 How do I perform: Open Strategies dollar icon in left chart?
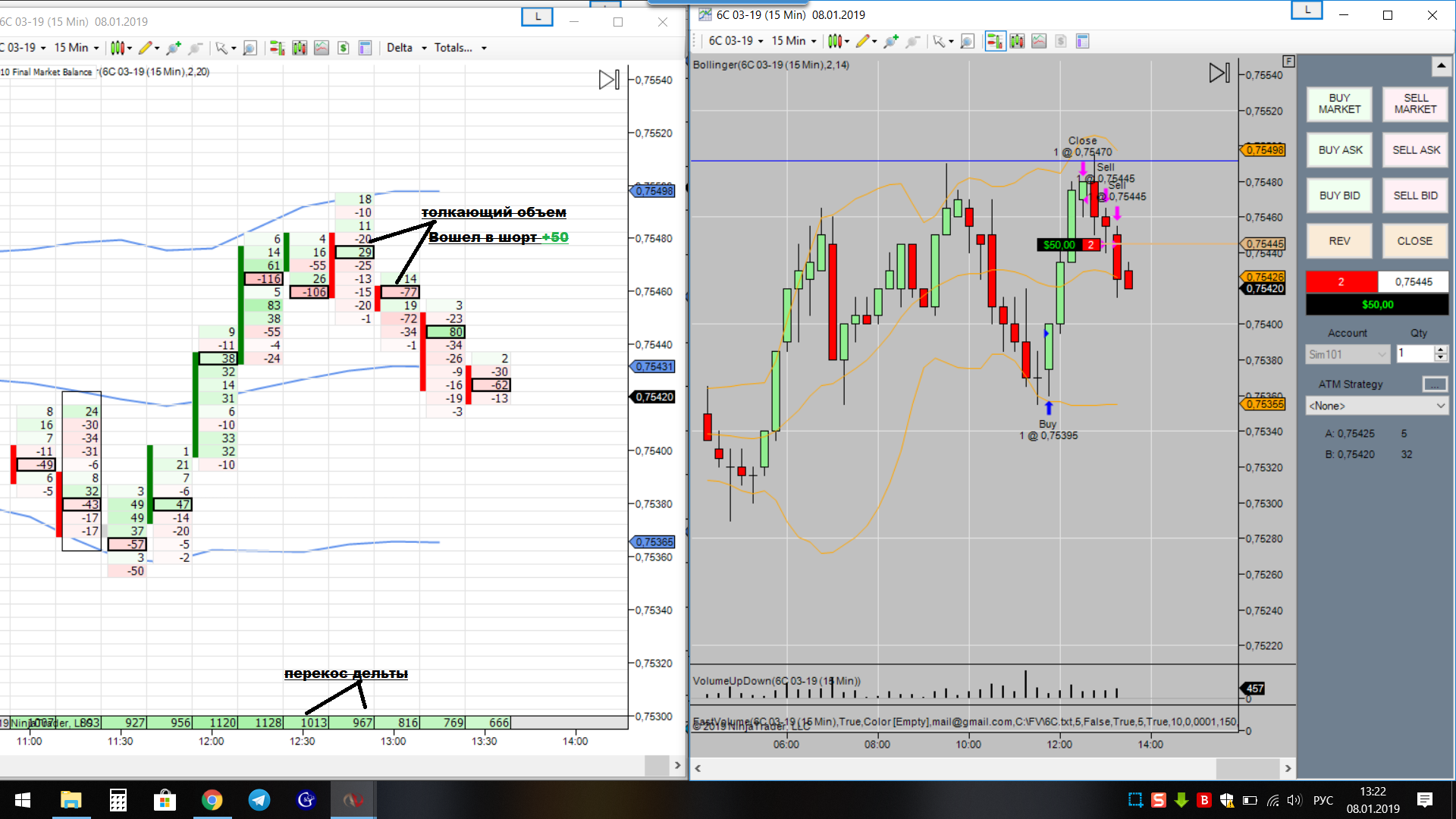point(344,48)
